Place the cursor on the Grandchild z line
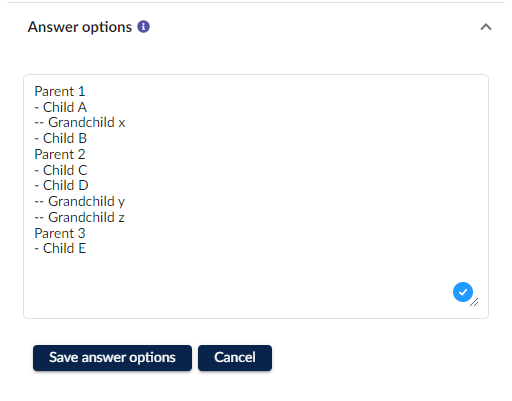Viewport: 512px width, 401px height. (80, 217)
